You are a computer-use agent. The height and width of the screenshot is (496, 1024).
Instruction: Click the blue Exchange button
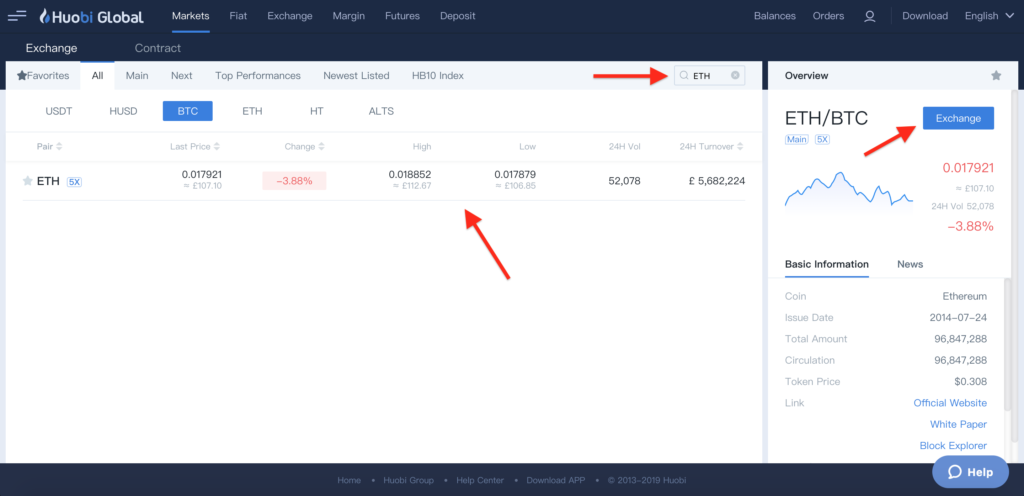pos(958,118)
